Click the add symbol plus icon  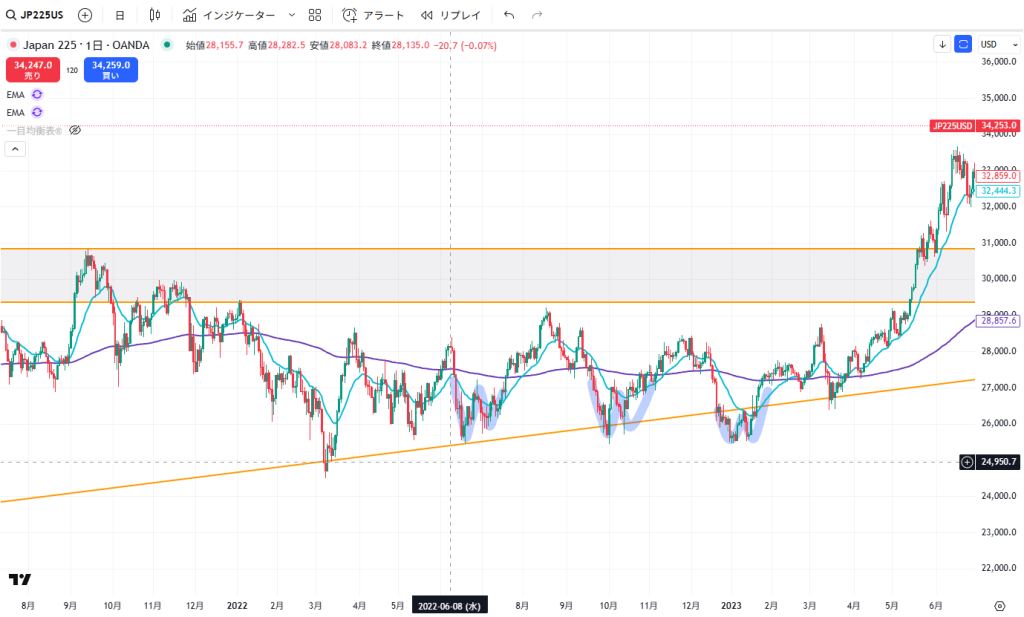85,15
